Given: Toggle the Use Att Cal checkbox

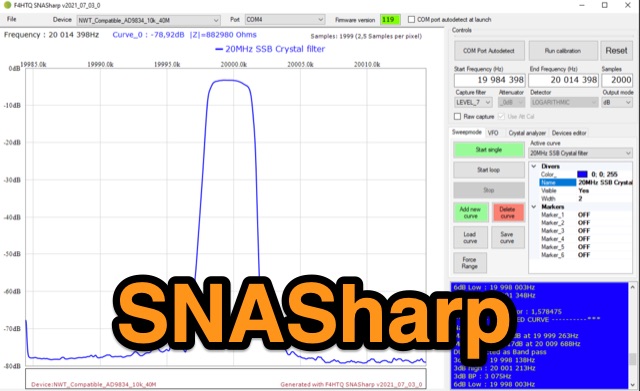Looking at the screenshot, I should pyautogui.click(x=501, y=117).
